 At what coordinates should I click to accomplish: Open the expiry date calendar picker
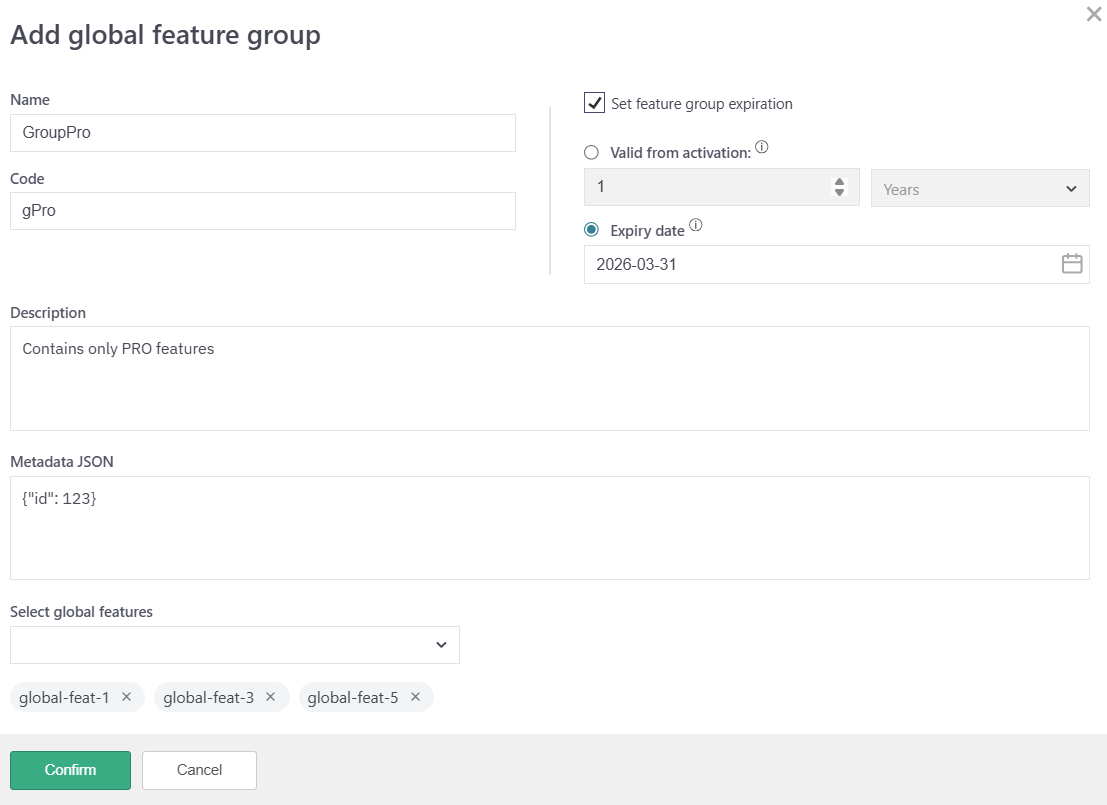pyautogui.click(x=1071, y=264)
